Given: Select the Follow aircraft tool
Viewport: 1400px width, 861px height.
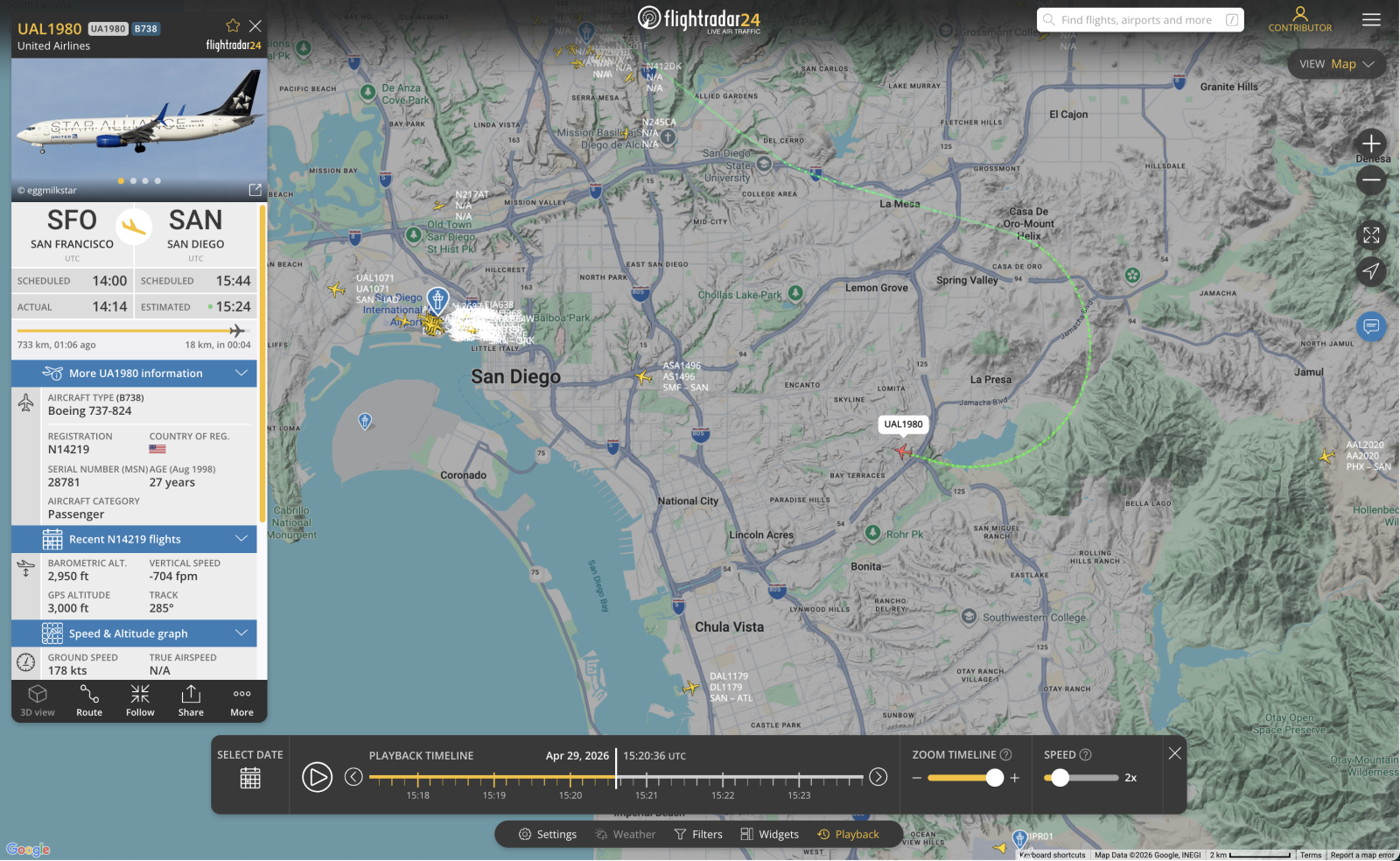Looking at the screenshot, I should pos(139,700).
